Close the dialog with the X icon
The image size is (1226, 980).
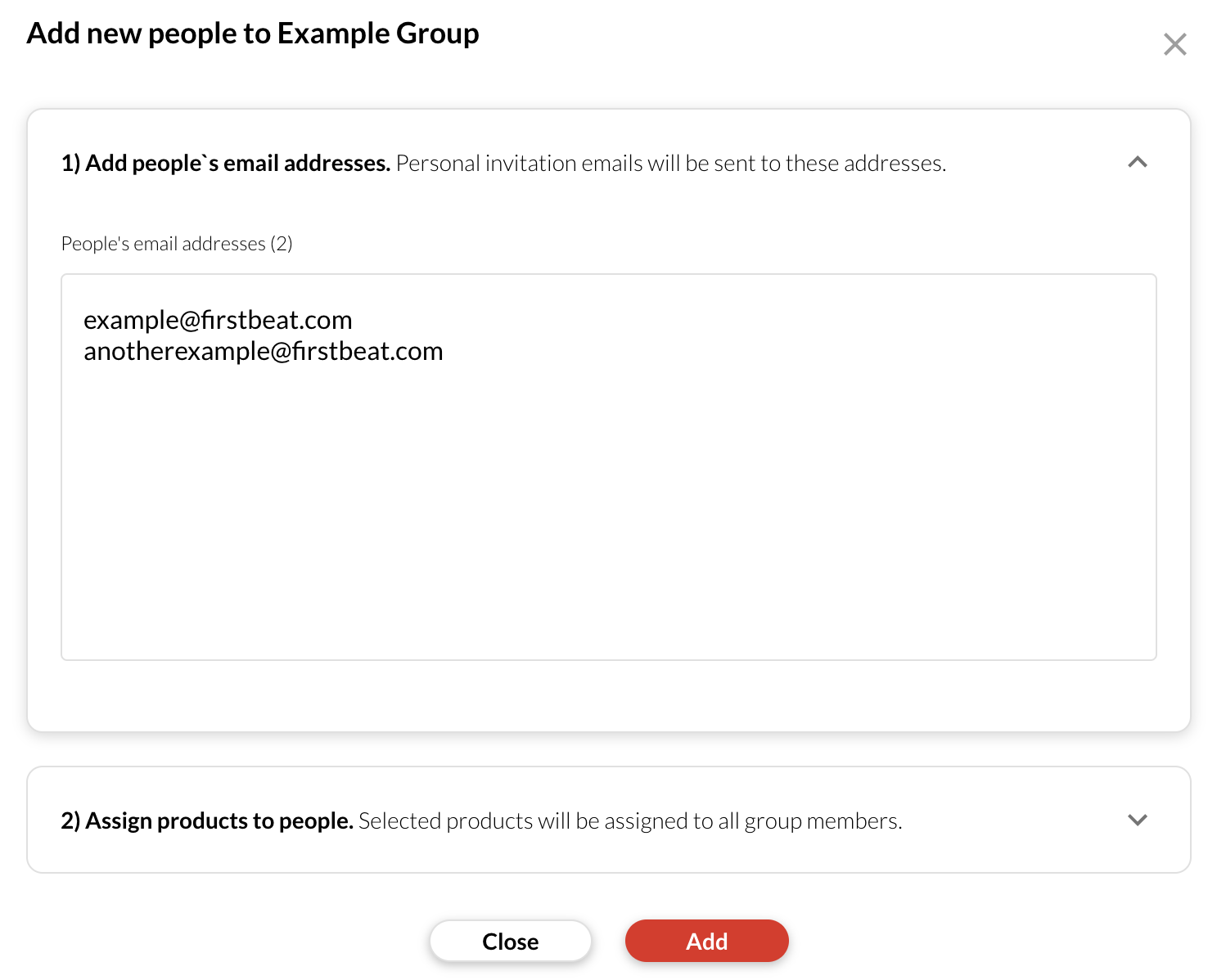1174,44
